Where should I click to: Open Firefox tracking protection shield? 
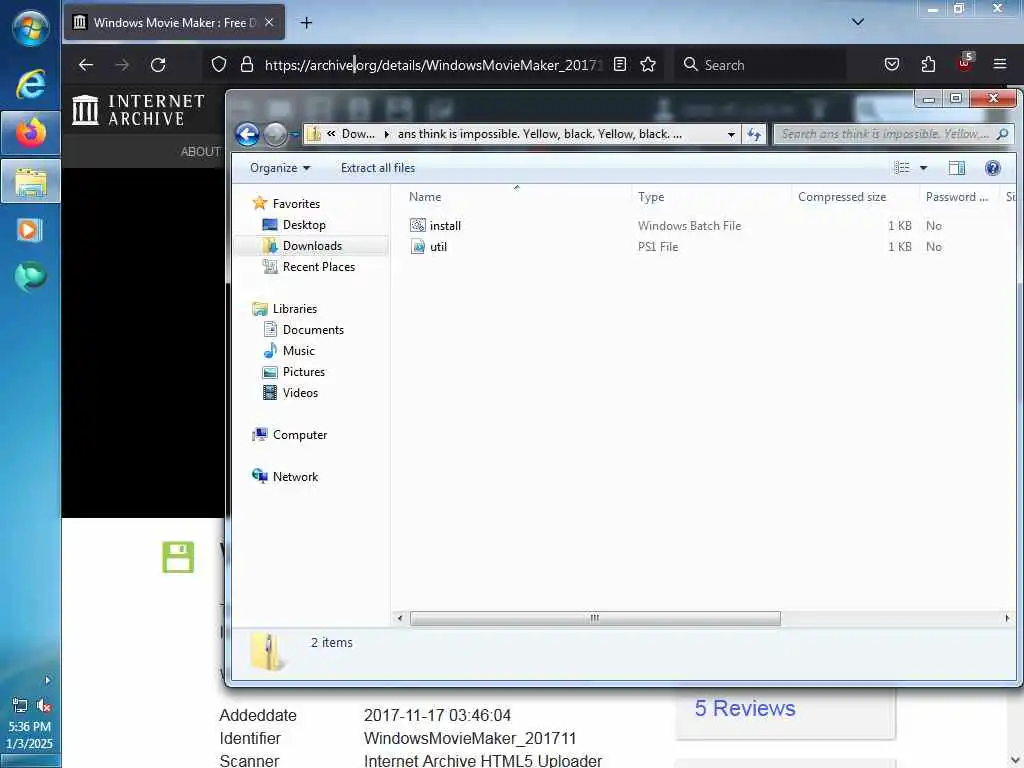click(x=219, y=65)
